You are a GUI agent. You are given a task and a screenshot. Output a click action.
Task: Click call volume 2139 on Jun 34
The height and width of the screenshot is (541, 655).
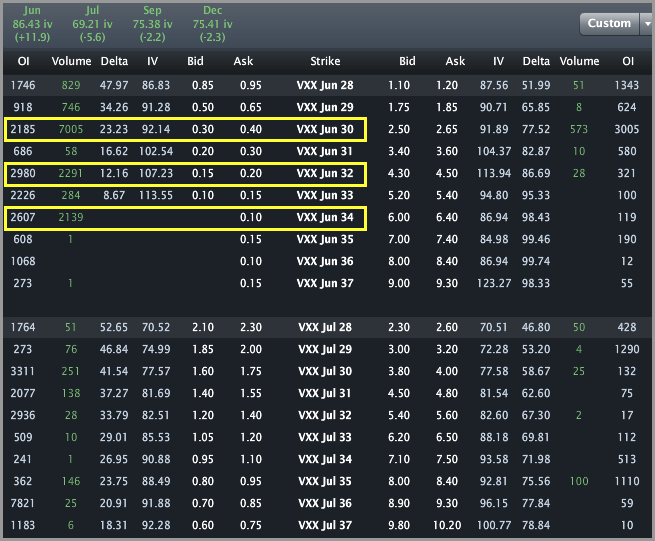tap(71, 217)
